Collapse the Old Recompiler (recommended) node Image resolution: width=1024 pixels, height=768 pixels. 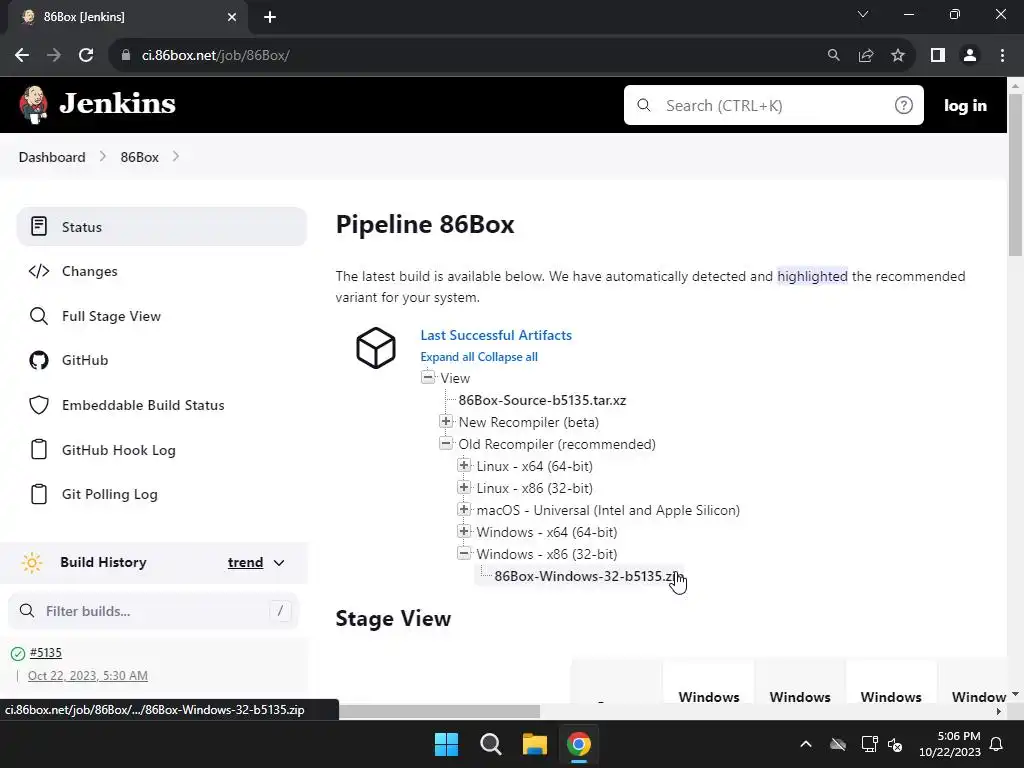[446, 443]
